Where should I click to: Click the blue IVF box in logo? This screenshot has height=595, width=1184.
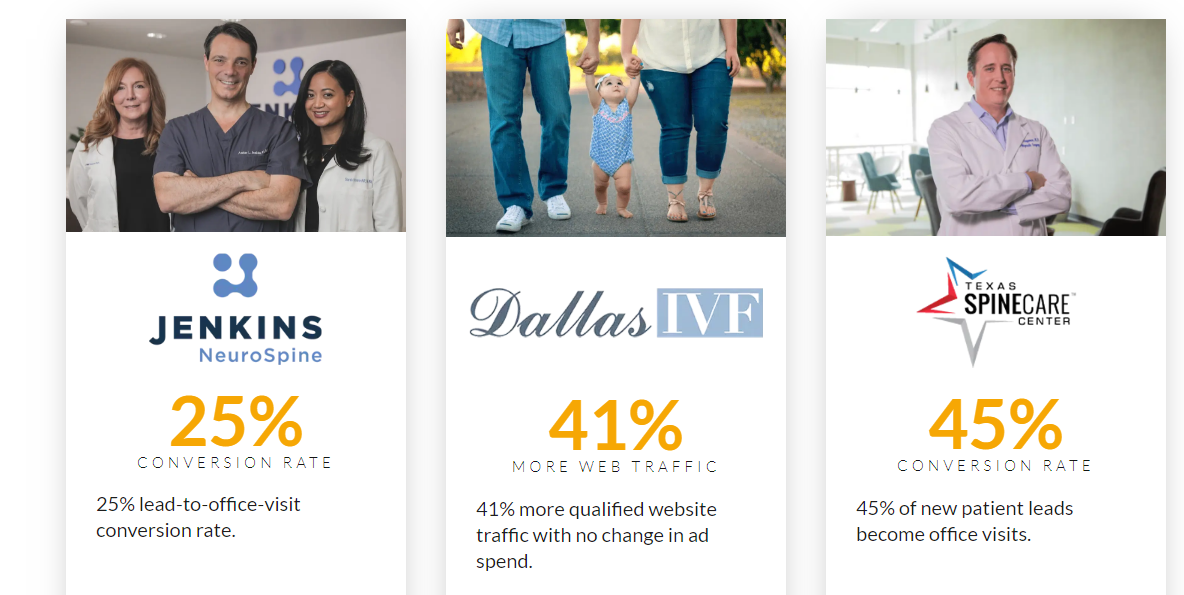[710, 312]
